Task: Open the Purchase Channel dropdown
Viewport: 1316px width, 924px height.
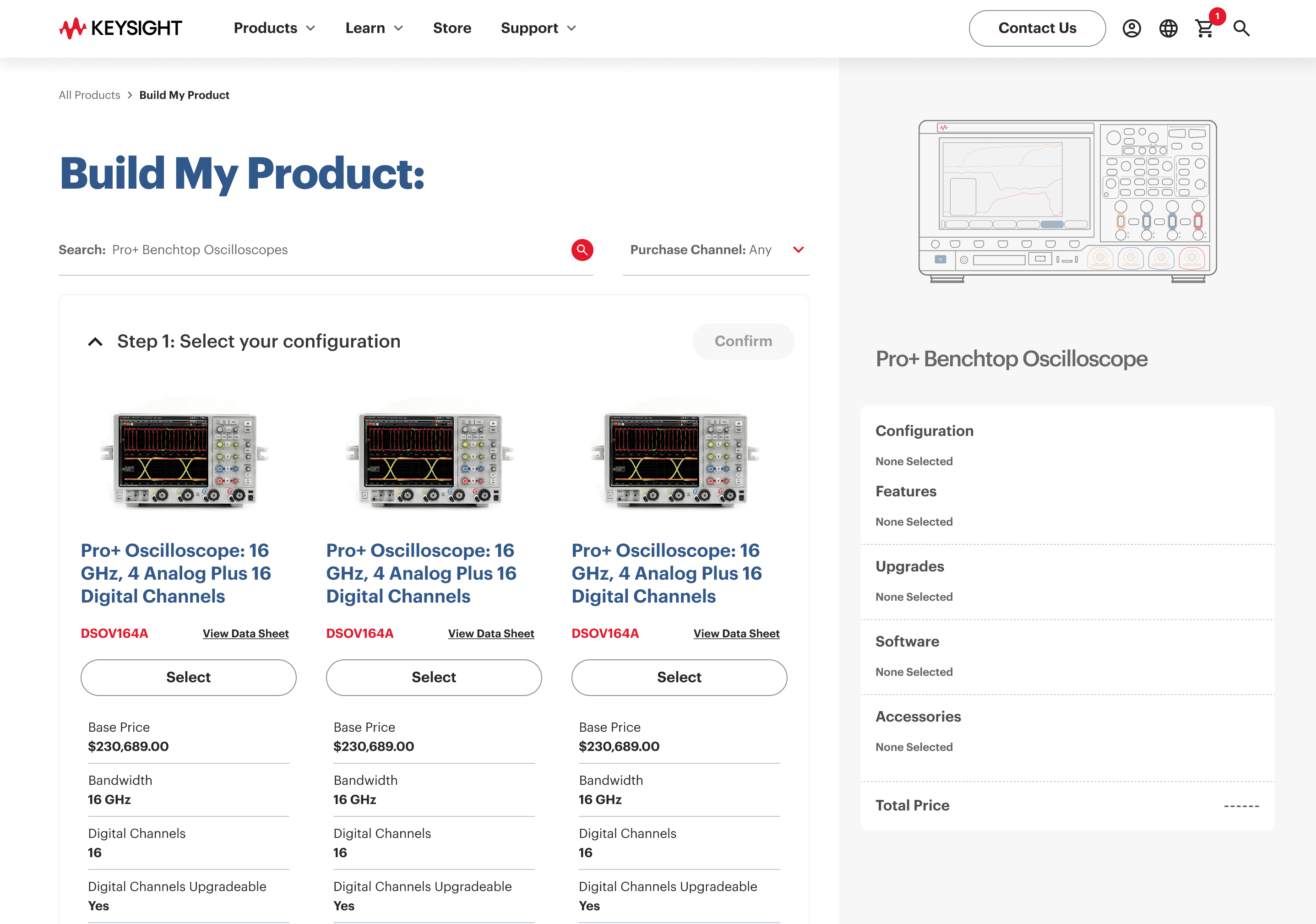Action: pyautogui.click(x=716, y=250)
